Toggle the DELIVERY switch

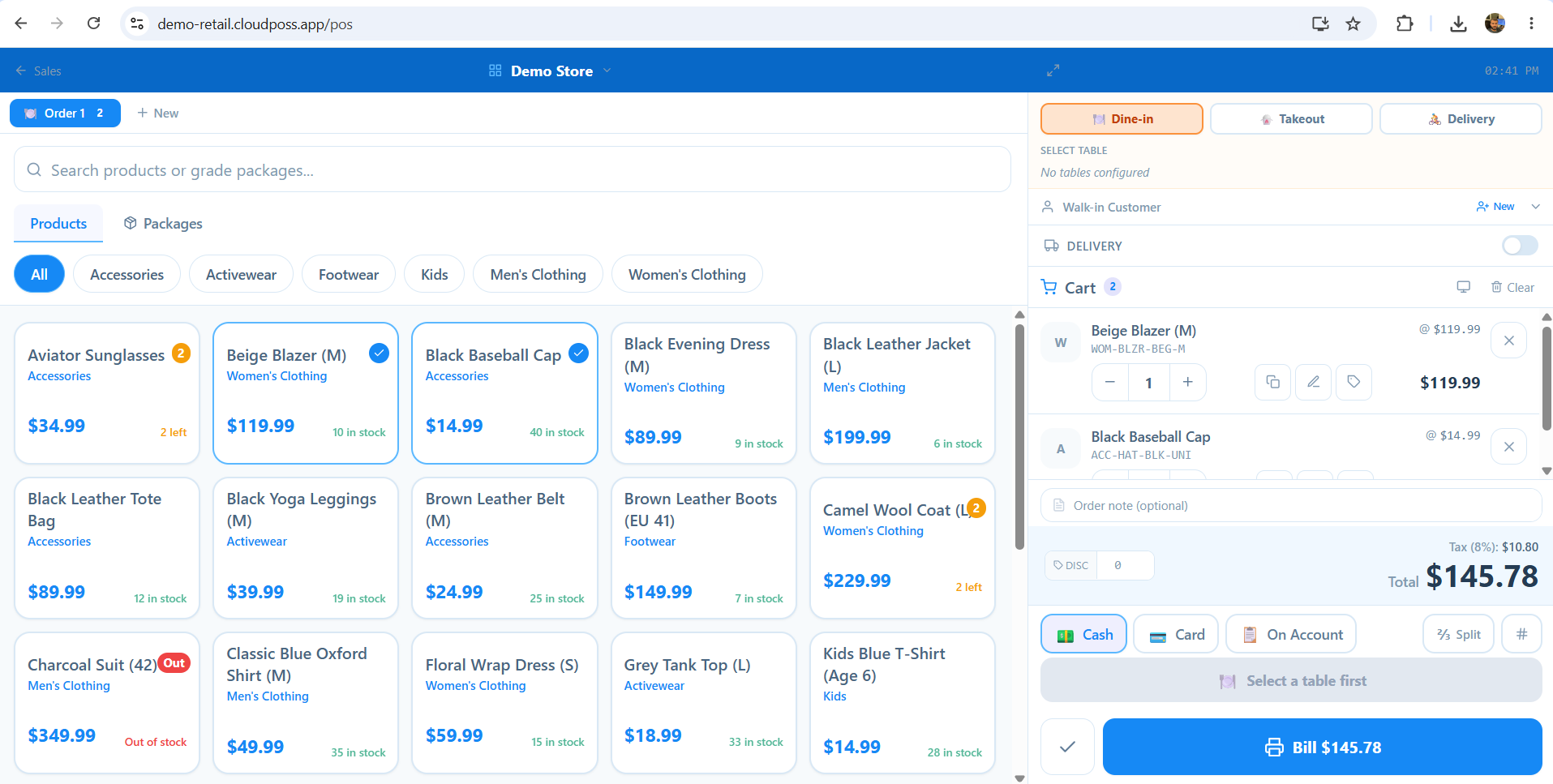(x=1520, y=246)
